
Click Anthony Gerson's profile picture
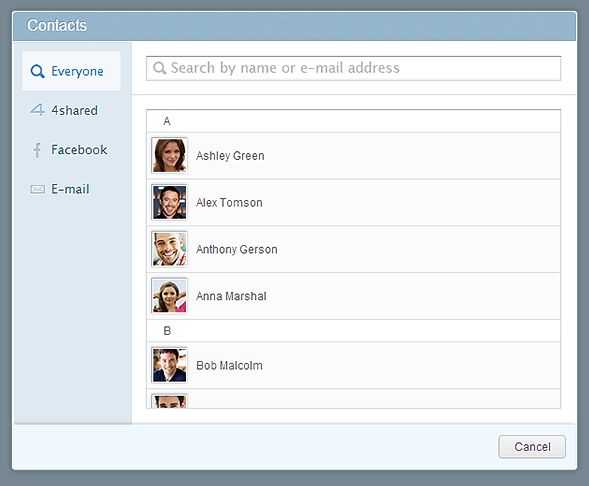tap(169, 249)
